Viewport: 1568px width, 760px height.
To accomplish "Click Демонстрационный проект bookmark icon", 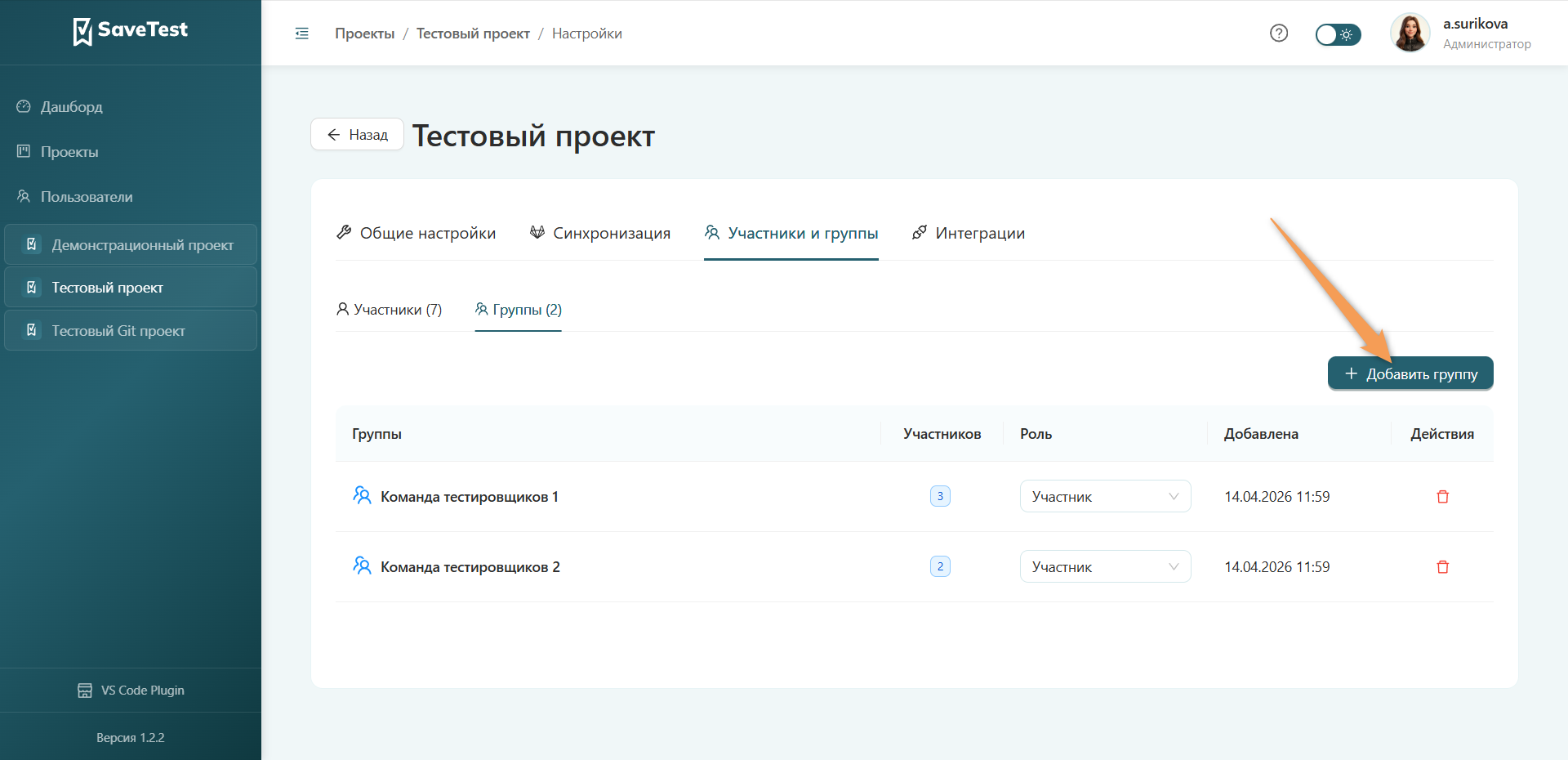I will [x=32, y=244].
